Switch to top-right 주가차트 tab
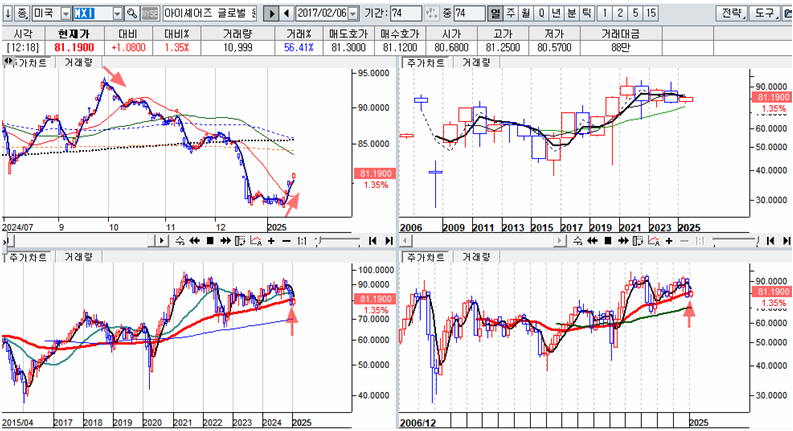This screenshot has height=431, width=793. pos(425,63)
